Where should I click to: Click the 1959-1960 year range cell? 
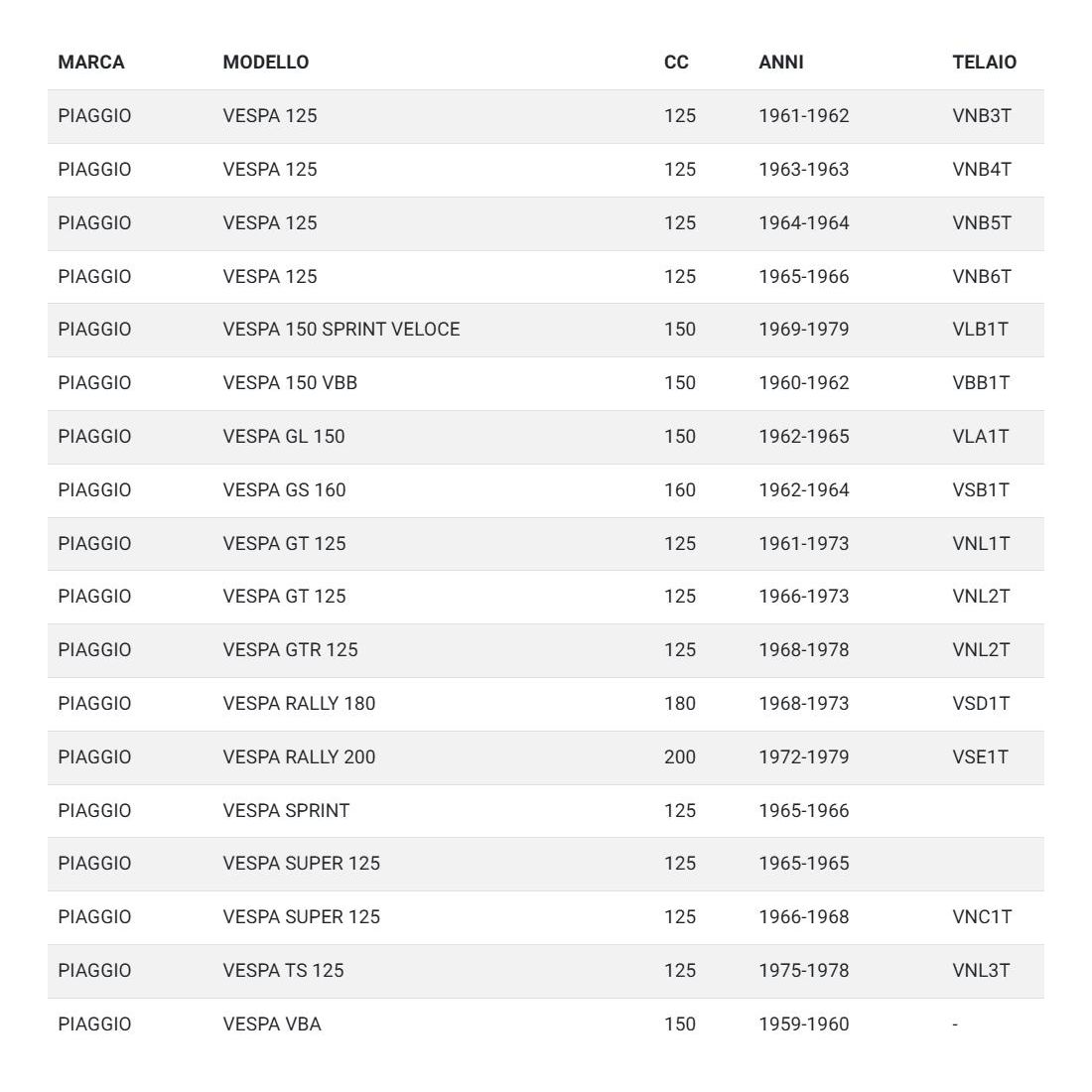pos(803,1024)
